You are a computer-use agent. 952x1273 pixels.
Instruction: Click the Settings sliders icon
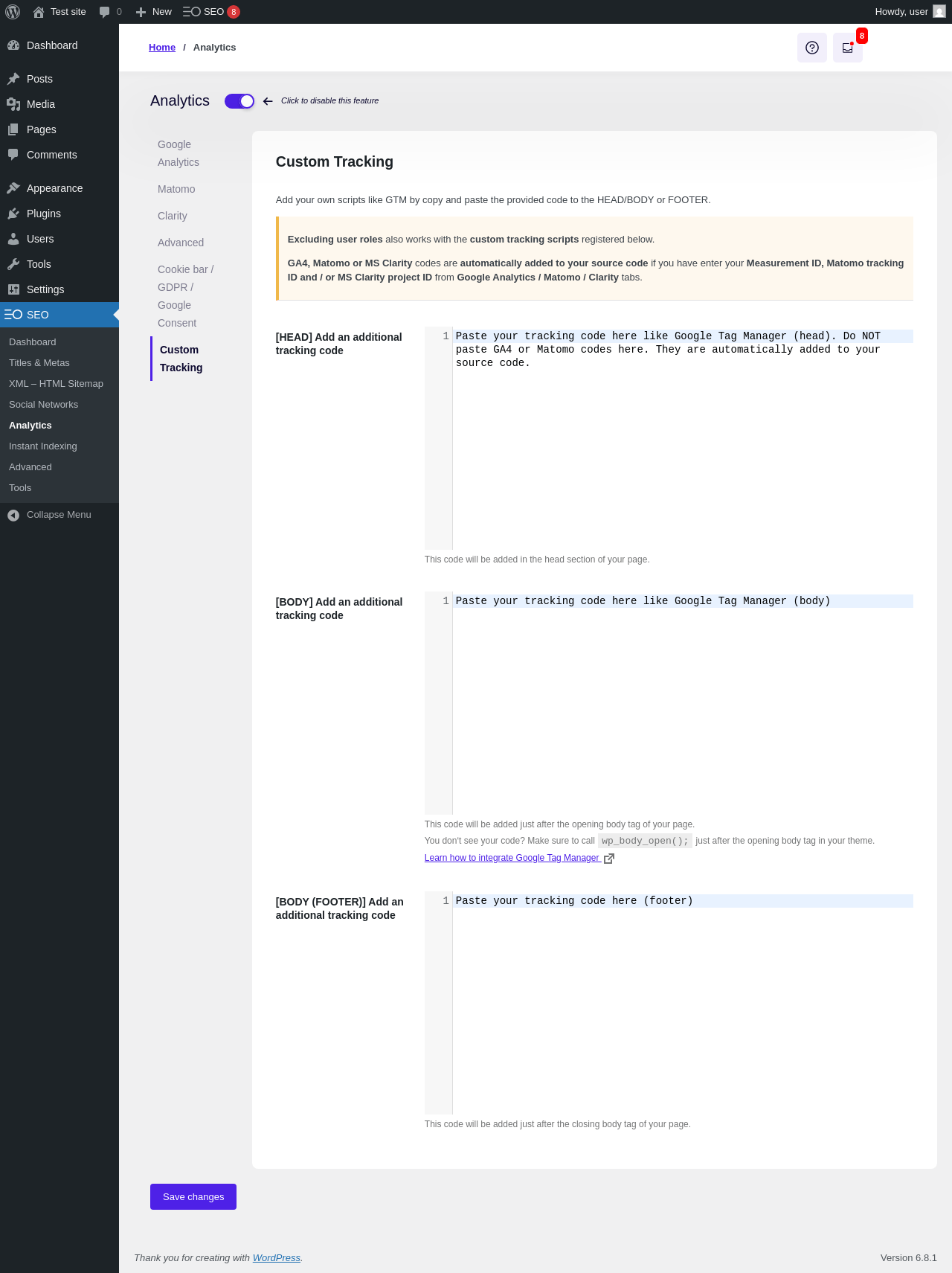coord(13,289)
